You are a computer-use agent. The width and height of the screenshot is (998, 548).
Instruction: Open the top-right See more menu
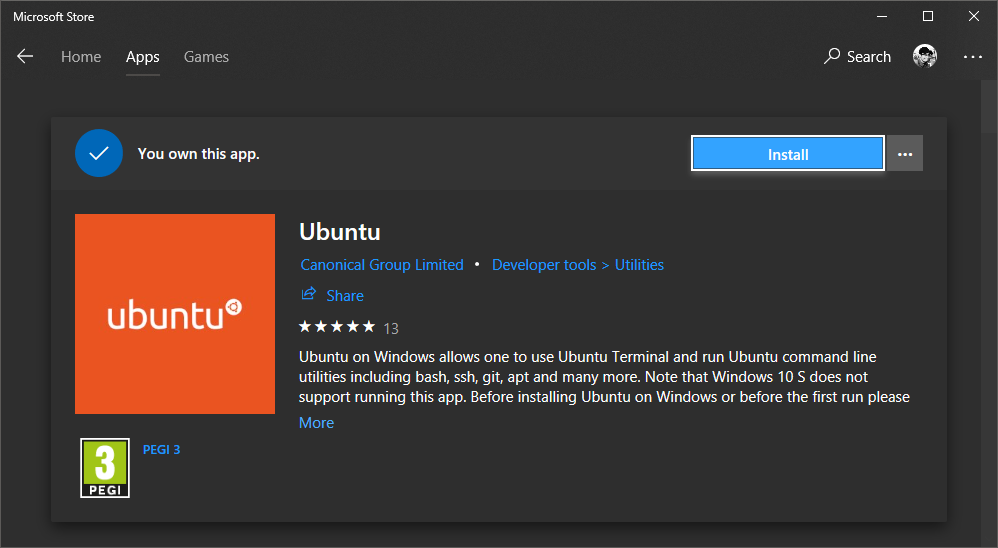click(x=973, y=57)
